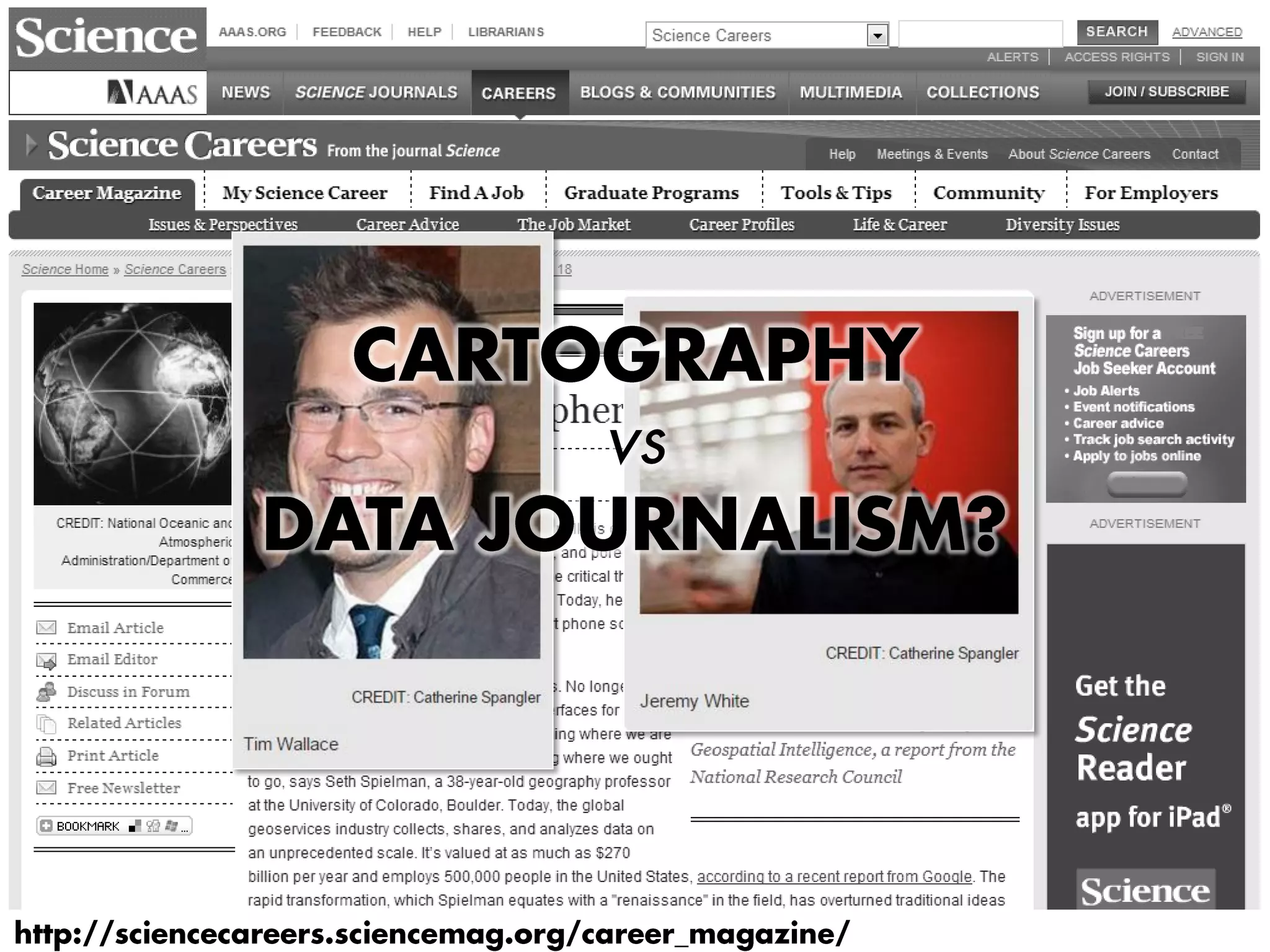Open the Career Advice submenu item
This screenshot has width=1270, height=952.
point(407,224)
